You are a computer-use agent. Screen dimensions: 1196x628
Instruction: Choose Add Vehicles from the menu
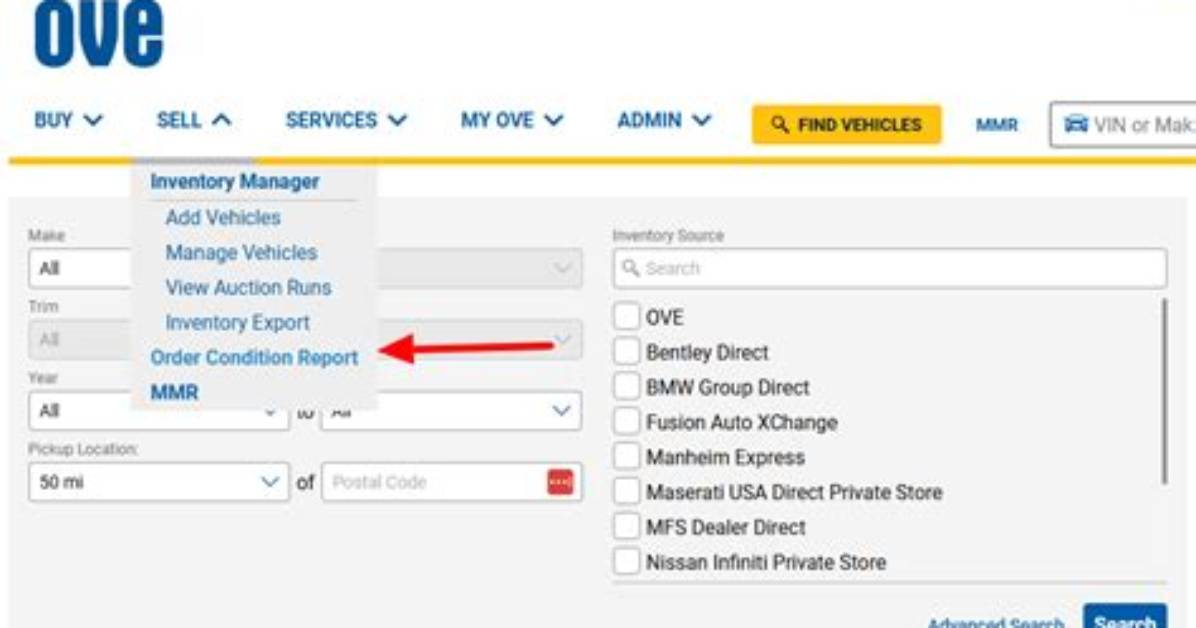pyautogui.click(x=223, y=217)
